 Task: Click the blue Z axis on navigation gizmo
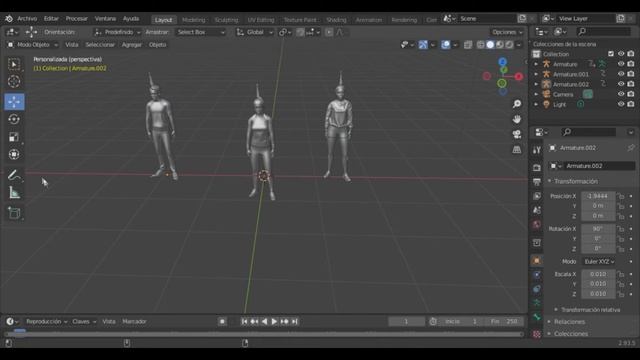(502, 62)
